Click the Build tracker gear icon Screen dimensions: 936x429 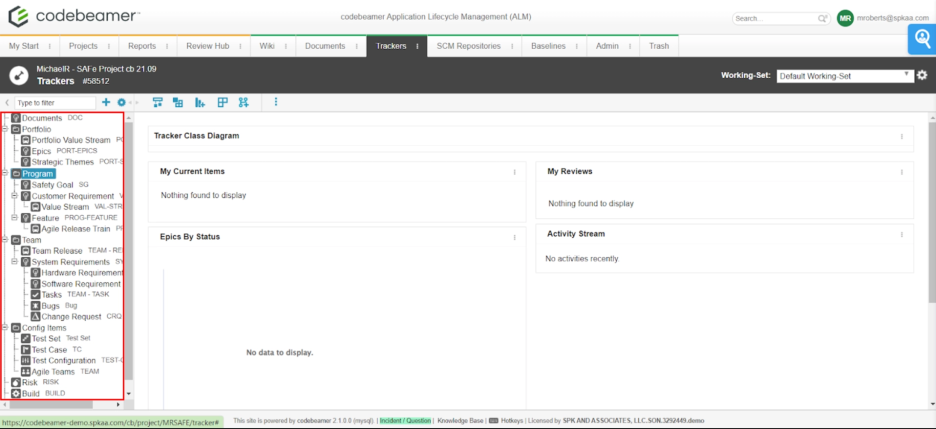pyautogui.click(x=16, y=394)
